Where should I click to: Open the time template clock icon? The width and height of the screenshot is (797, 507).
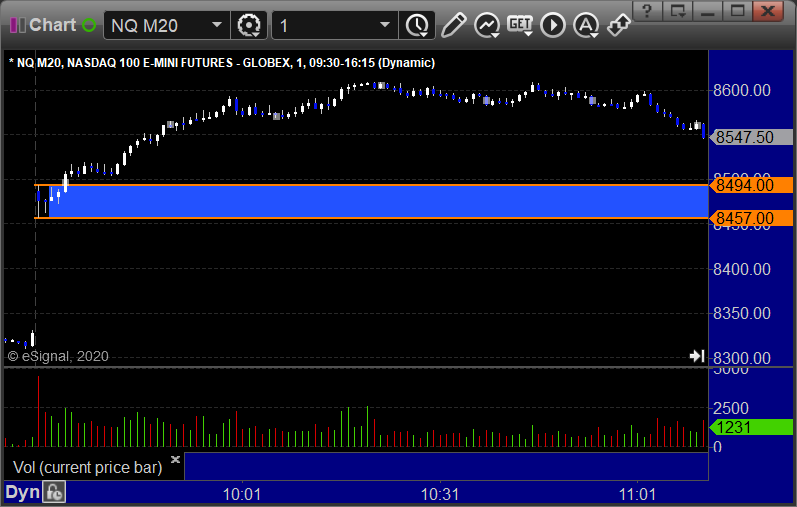tap(417, 25)
